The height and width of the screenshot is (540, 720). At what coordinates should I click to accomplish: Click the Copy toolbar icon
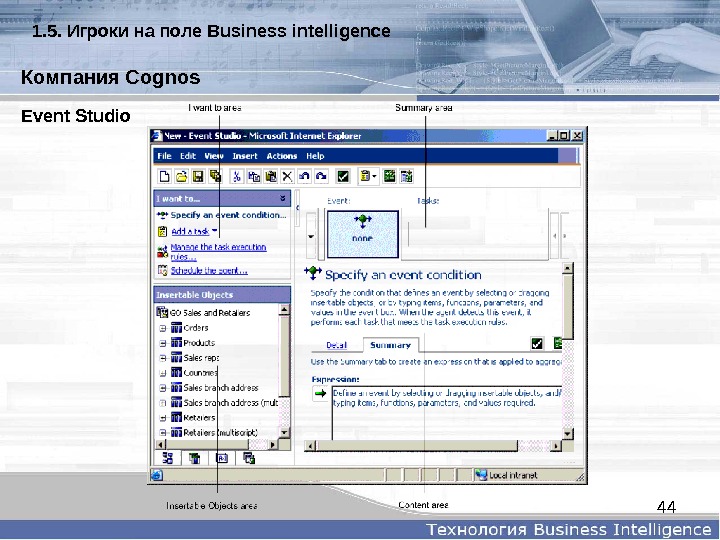pos(253,176)
